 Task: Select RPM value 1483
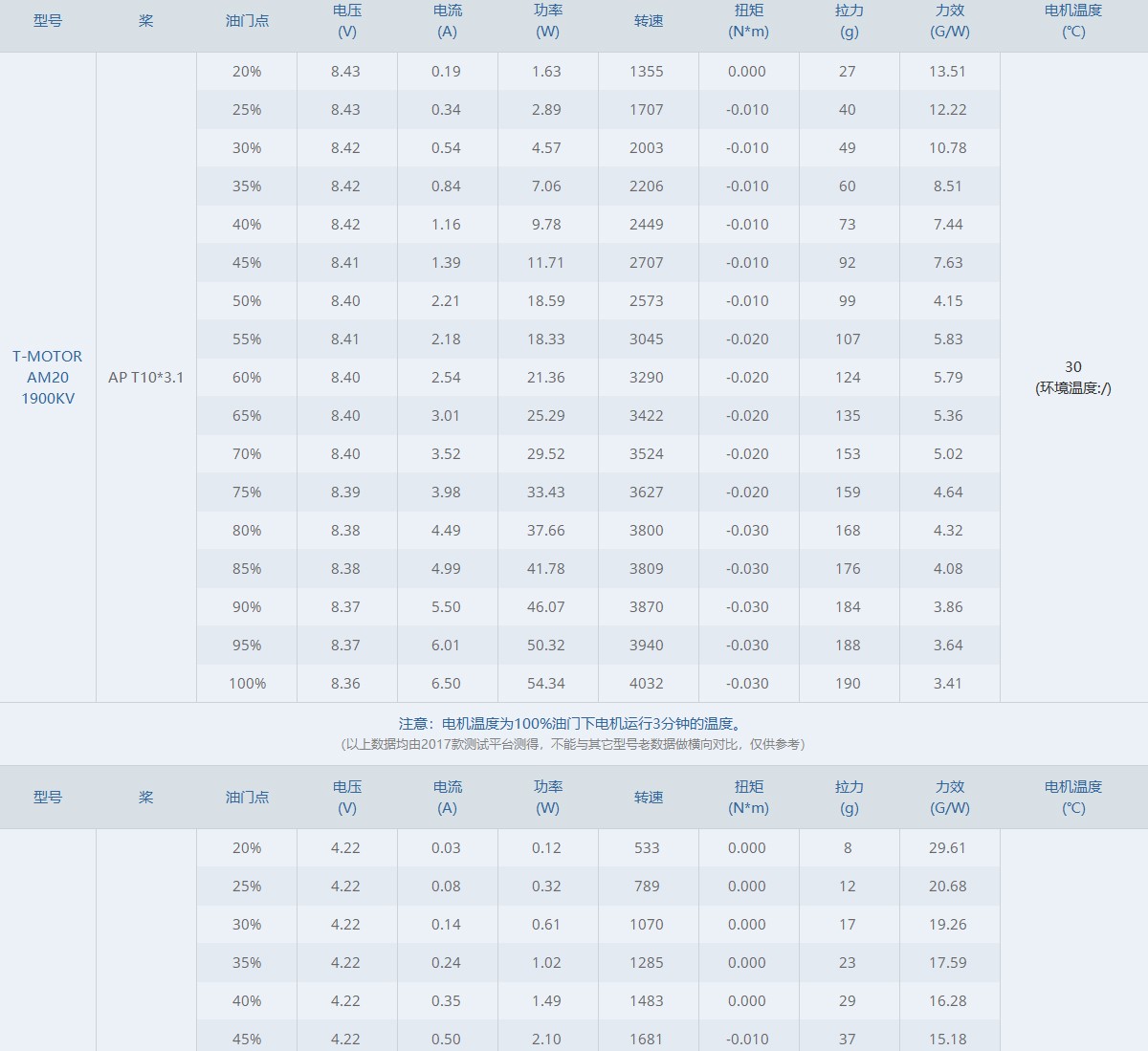647,1000
